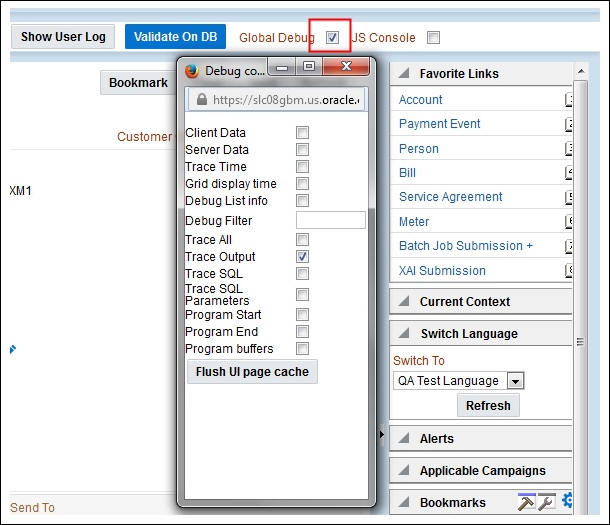
Task: Click the sidebar scrollbar up arrow
Action: click(581, 71)
